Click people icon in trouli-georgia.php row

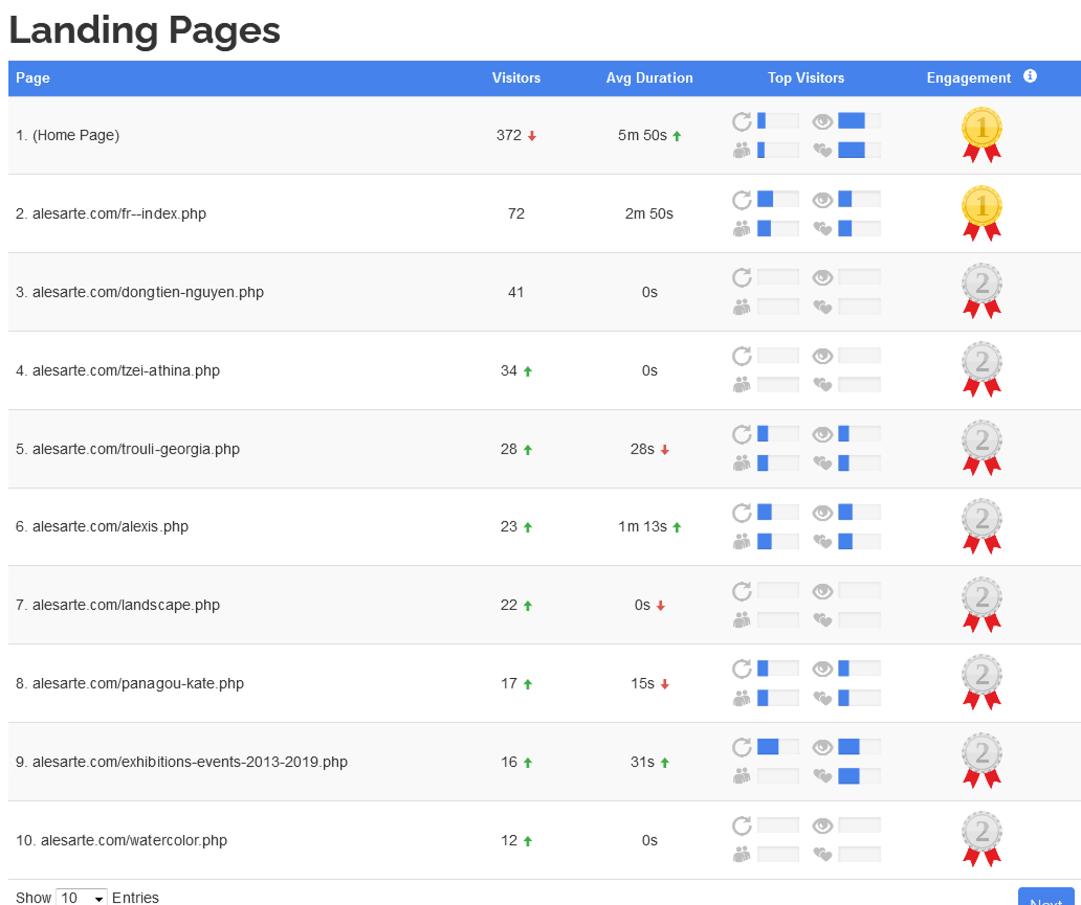tap(742, 463)
